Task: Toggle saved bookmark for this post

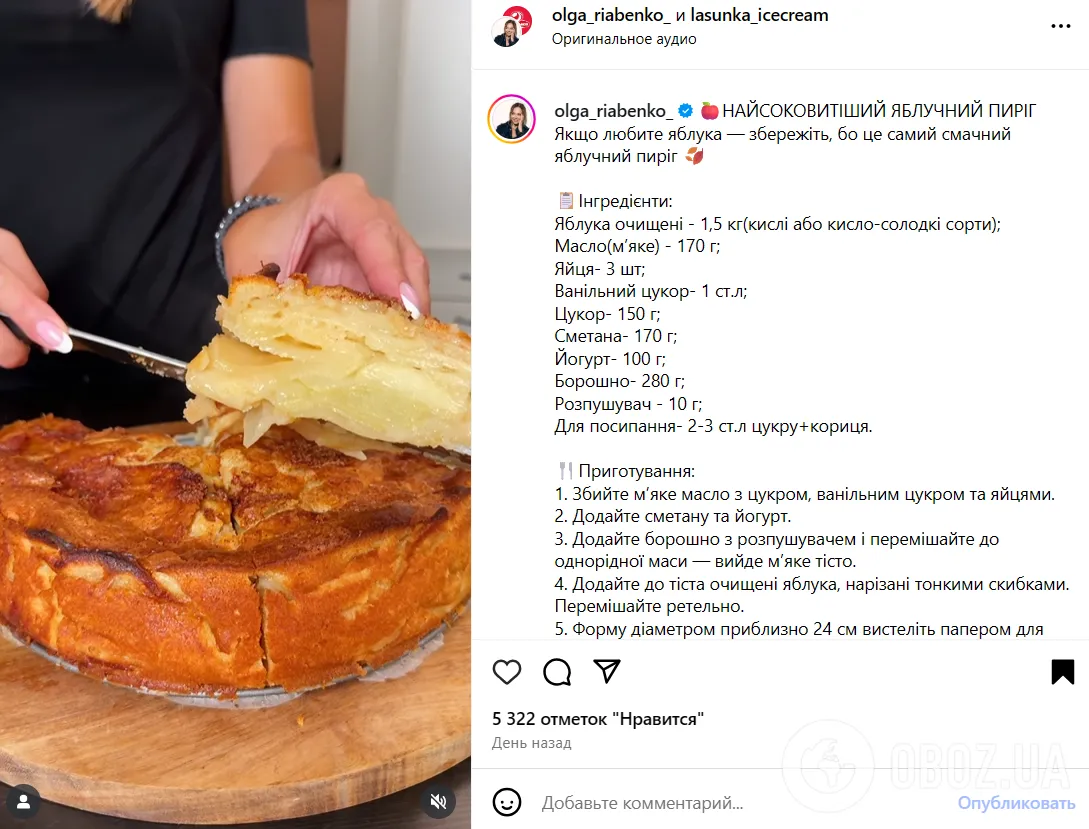Action: pyautogui.click(x=1063, y=672)
